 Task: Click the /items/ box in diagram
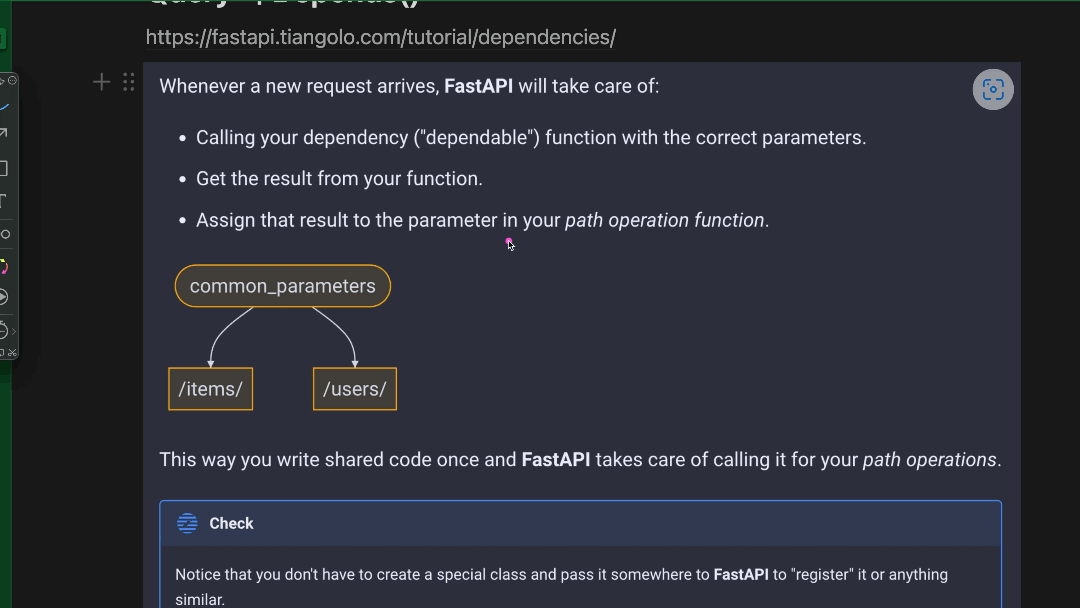[x=210, y=389]
